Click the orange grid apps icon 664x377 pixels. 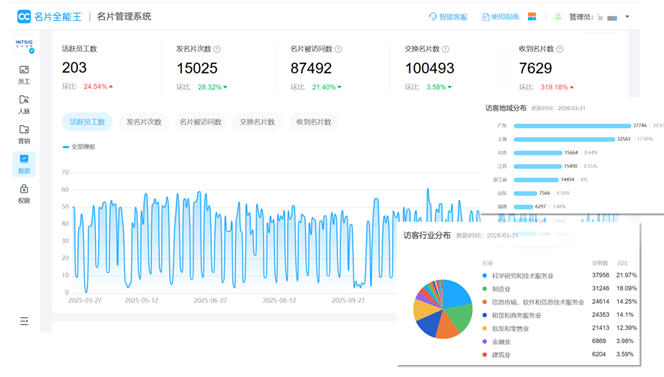[532, 17]
